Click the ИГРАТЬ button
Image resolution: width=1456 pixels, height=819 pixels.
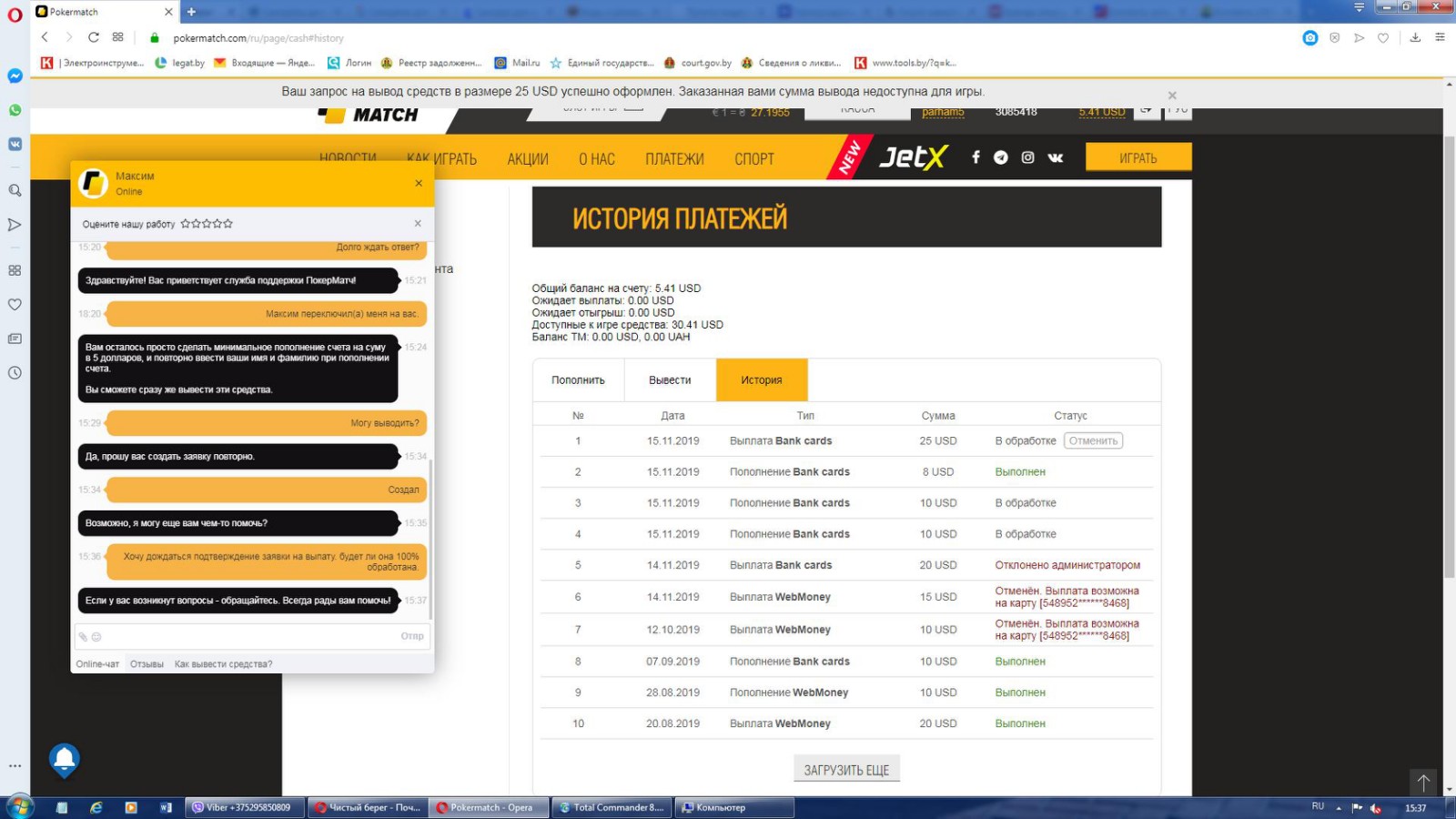point(1138,157)
